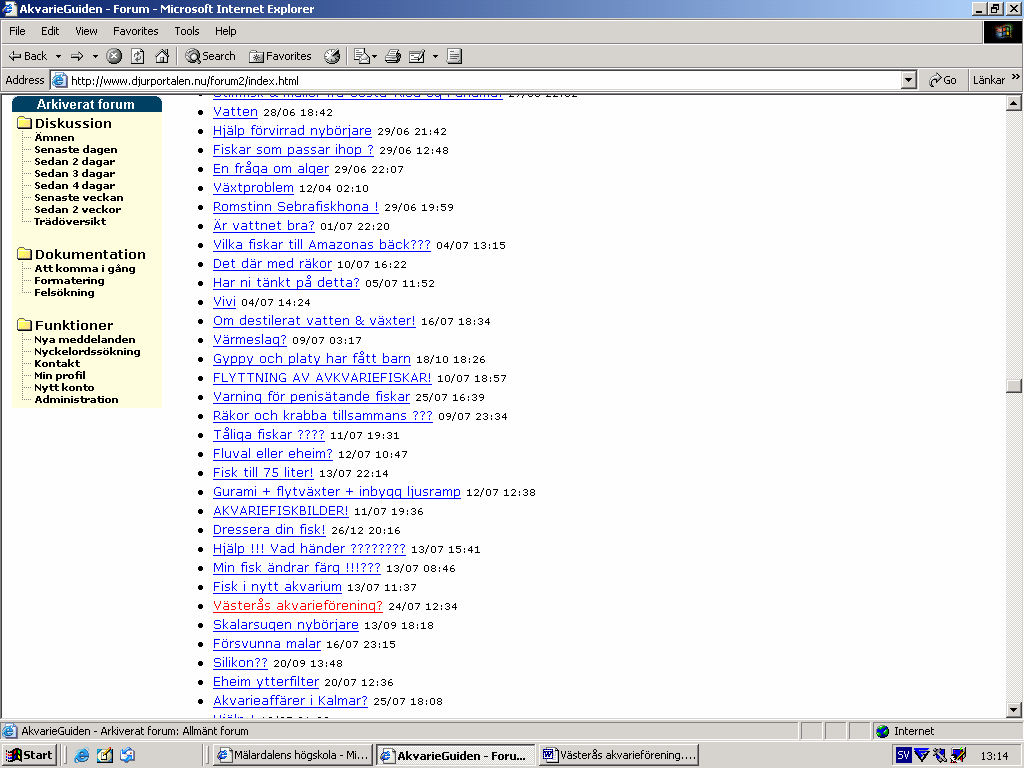Open Akvarieaffärer i Kalmar? thread
1024x768 pixels.
click(x=290, y=700)
